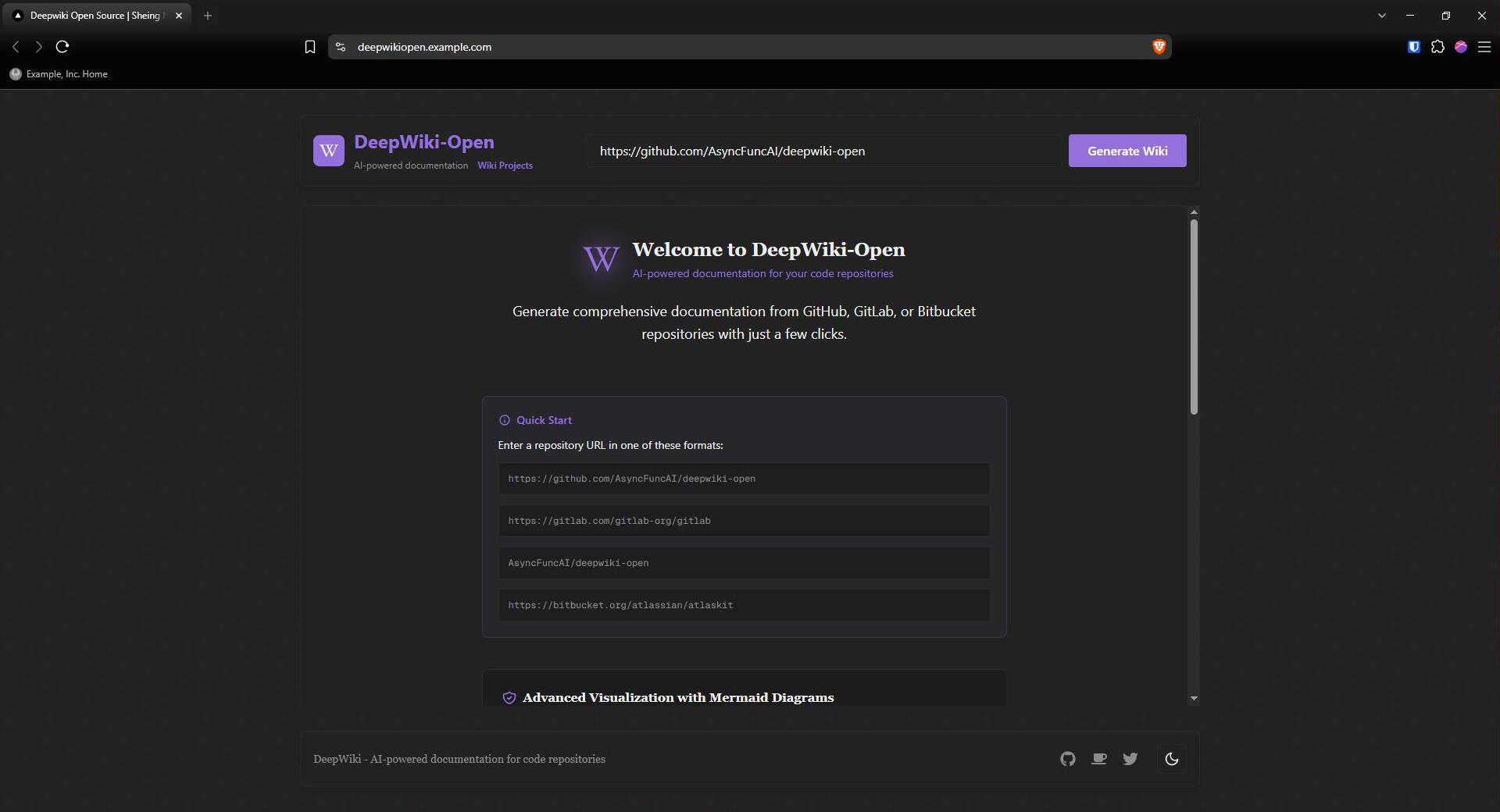1500x812 pixels.
Task: Open the Wiki Projects link
Action: point(505,166)
